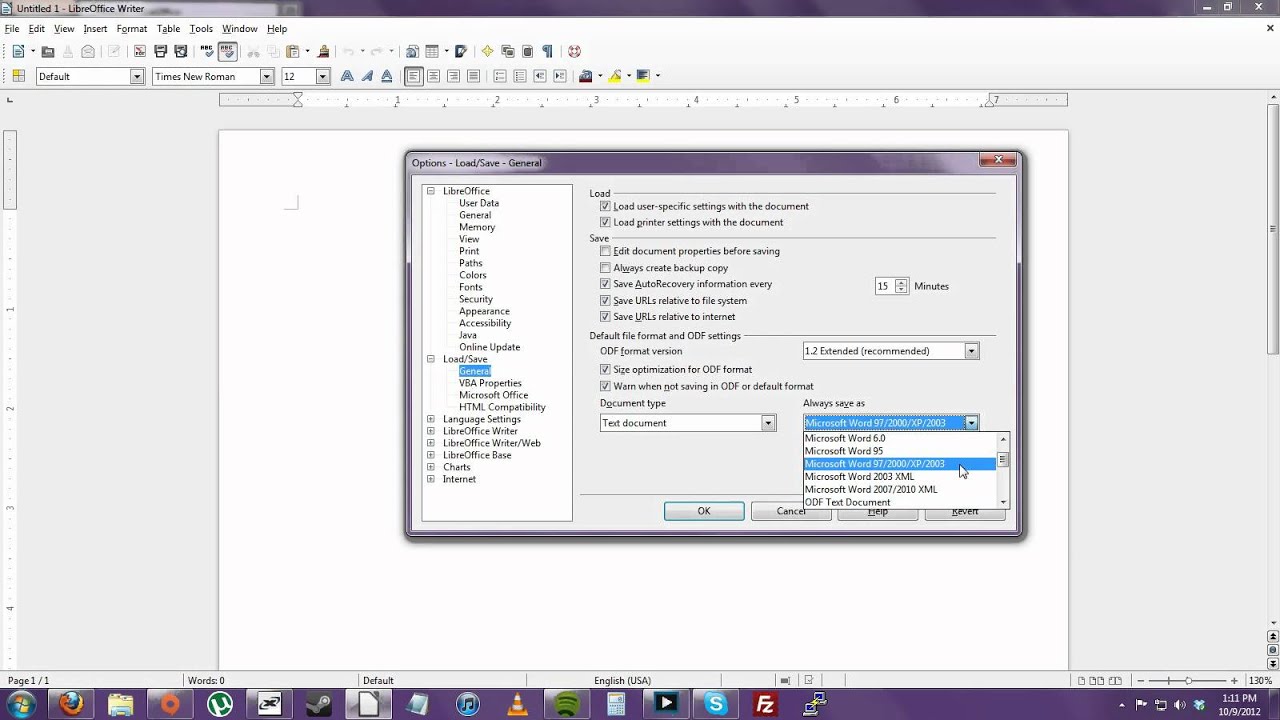Screen dimensions: 1280x720
Task: Click the zoom slider handle in status bar
Action: click(1189, 680)
